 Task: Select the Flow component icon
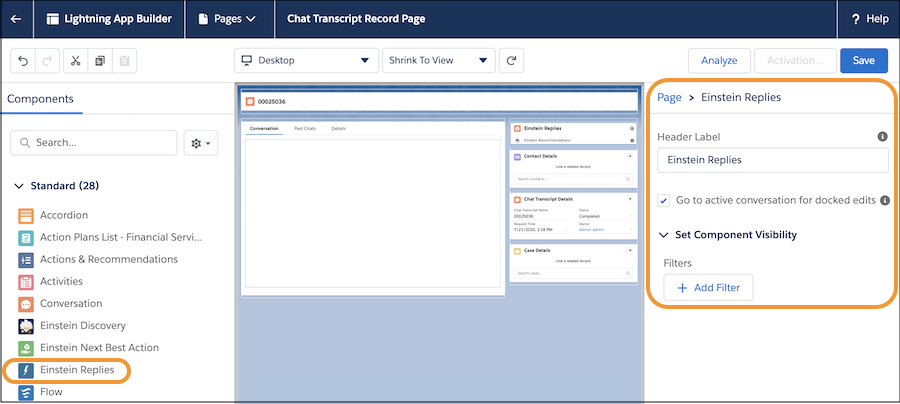[x=26, y=393]
